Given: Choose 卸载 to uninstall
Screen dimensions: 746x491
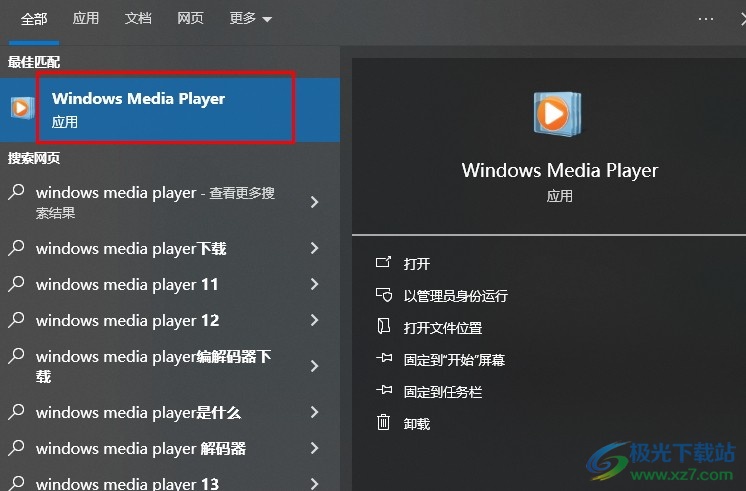Looking at the screenshot, I should (x=416, y=424).
